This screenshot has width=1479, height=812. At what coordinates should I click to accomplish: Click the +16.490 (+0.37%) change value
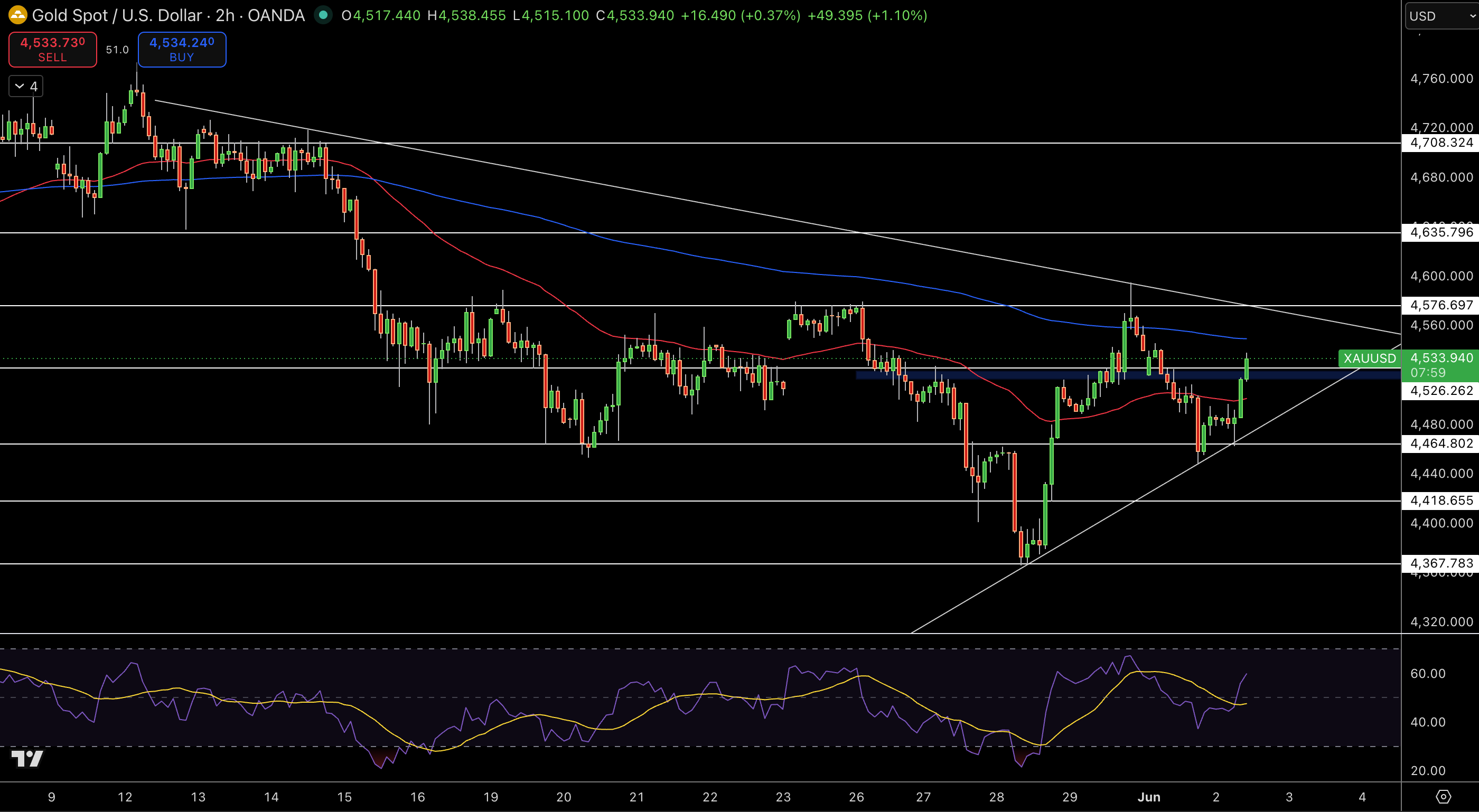(741, 15)
